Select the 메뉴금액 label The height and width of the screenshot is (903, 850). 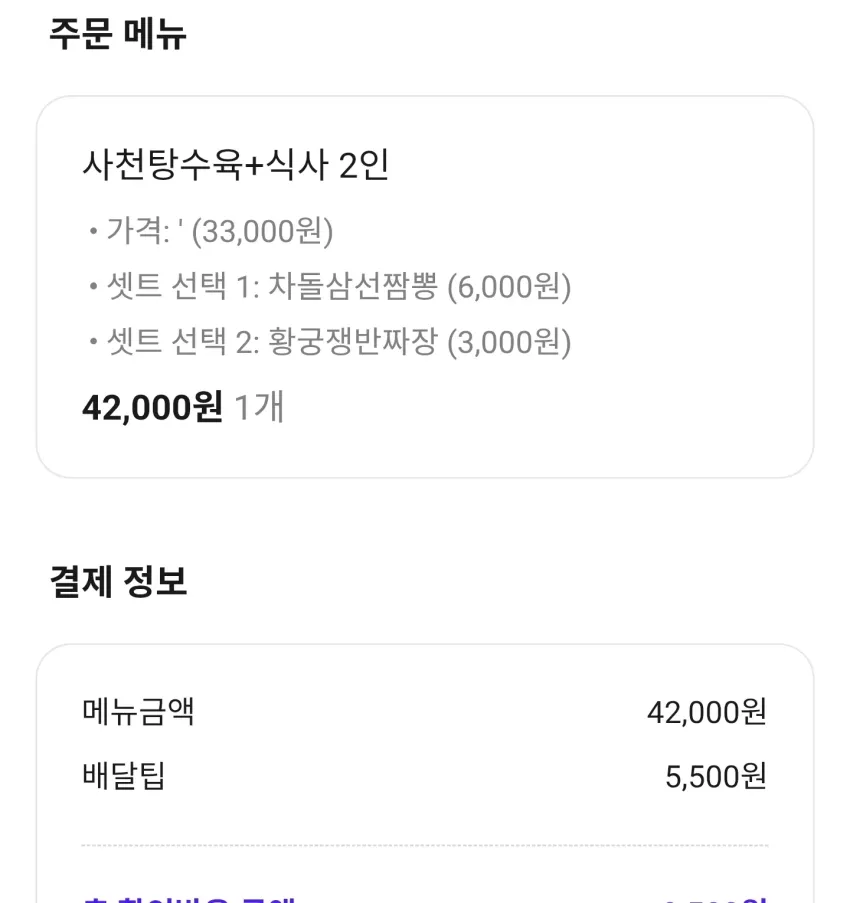pyautogui.click(x=138, y=712)
